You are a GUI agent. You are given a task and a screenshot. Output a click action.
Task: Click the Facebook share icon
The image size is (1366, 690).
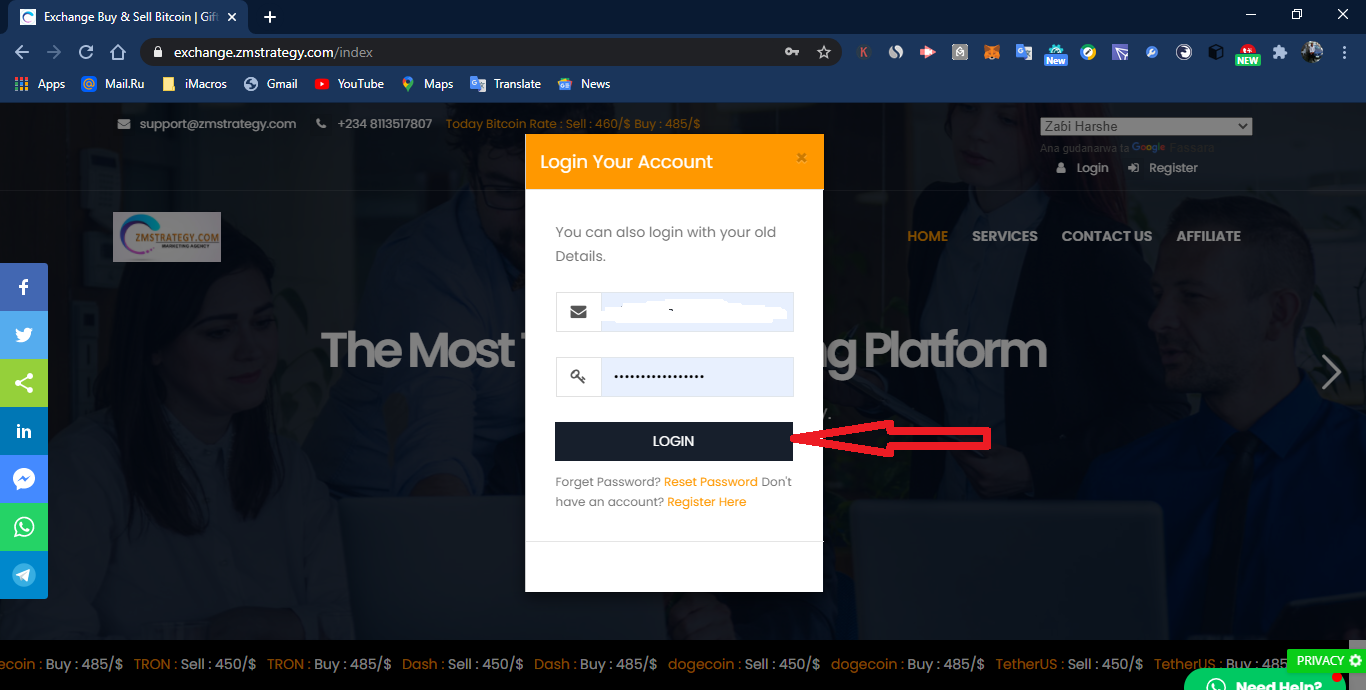24,287
